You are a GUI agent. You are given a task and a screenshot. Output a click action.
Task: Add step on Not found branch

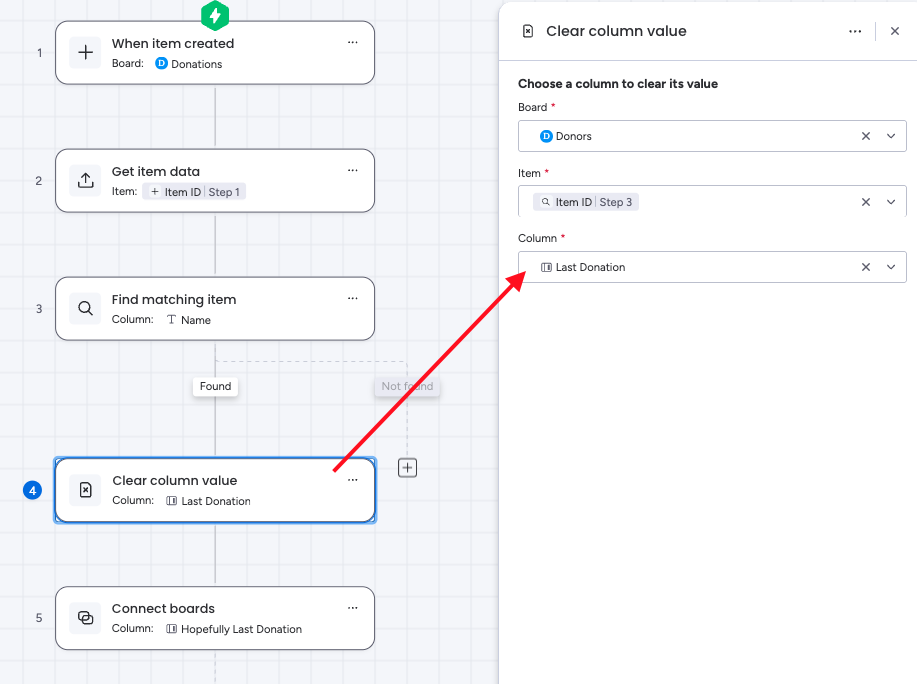(407, 467)
